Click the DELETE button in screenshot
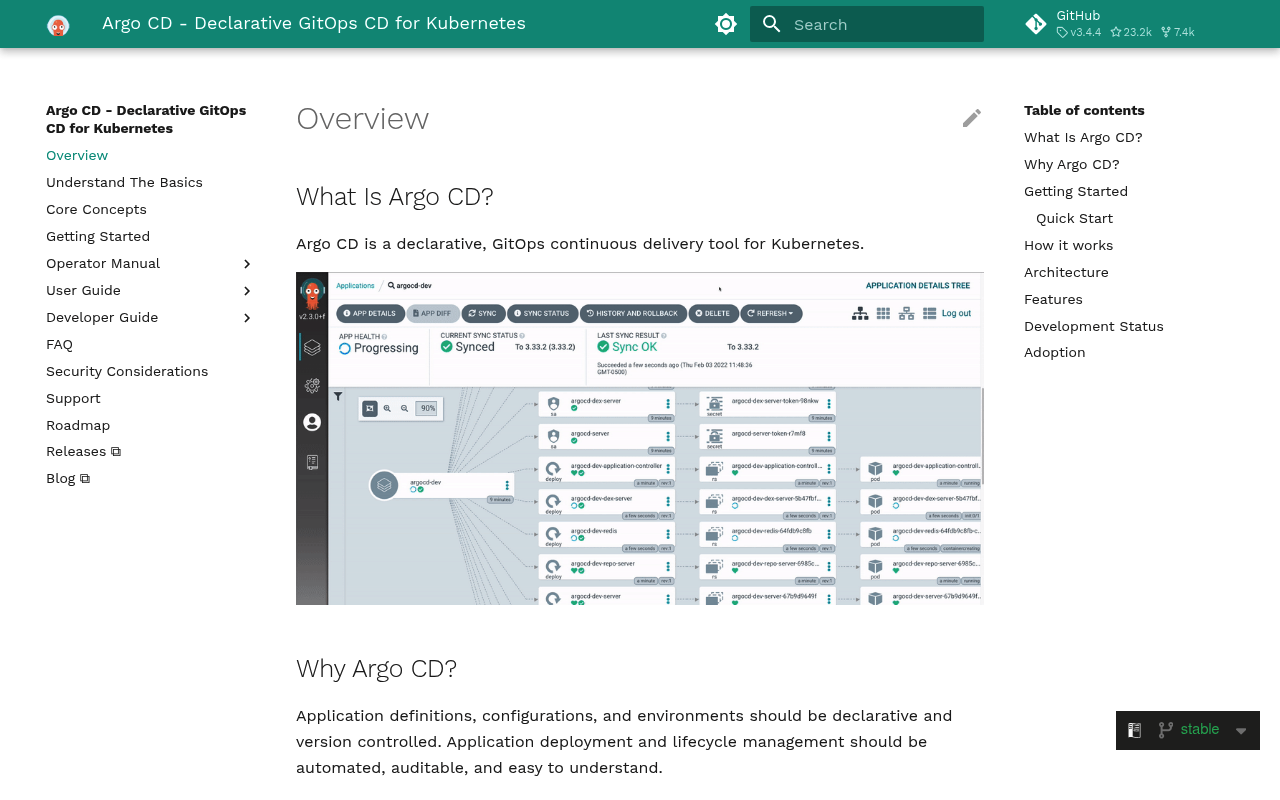 (713, 313)
